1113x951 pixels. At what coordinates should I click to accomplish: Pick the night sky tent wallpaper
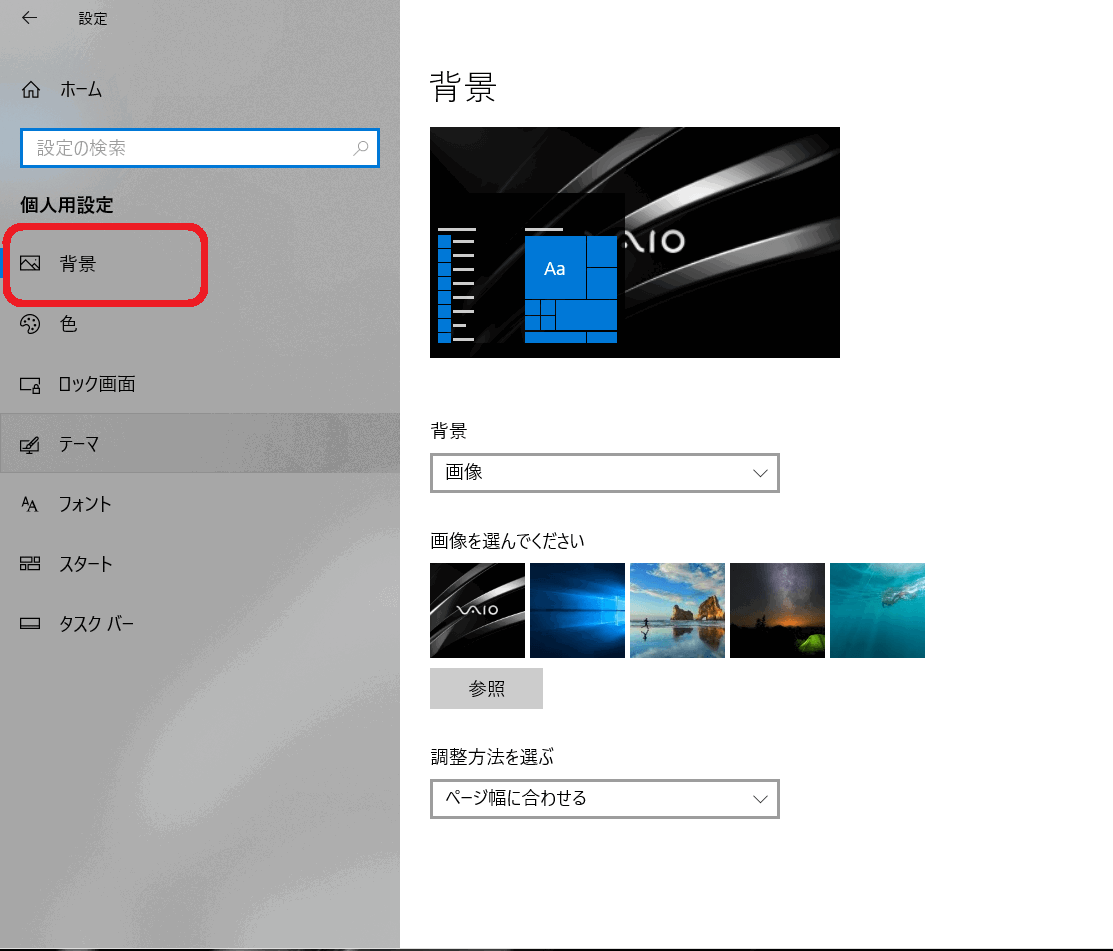pyautogui.click(x=777, y=610)
